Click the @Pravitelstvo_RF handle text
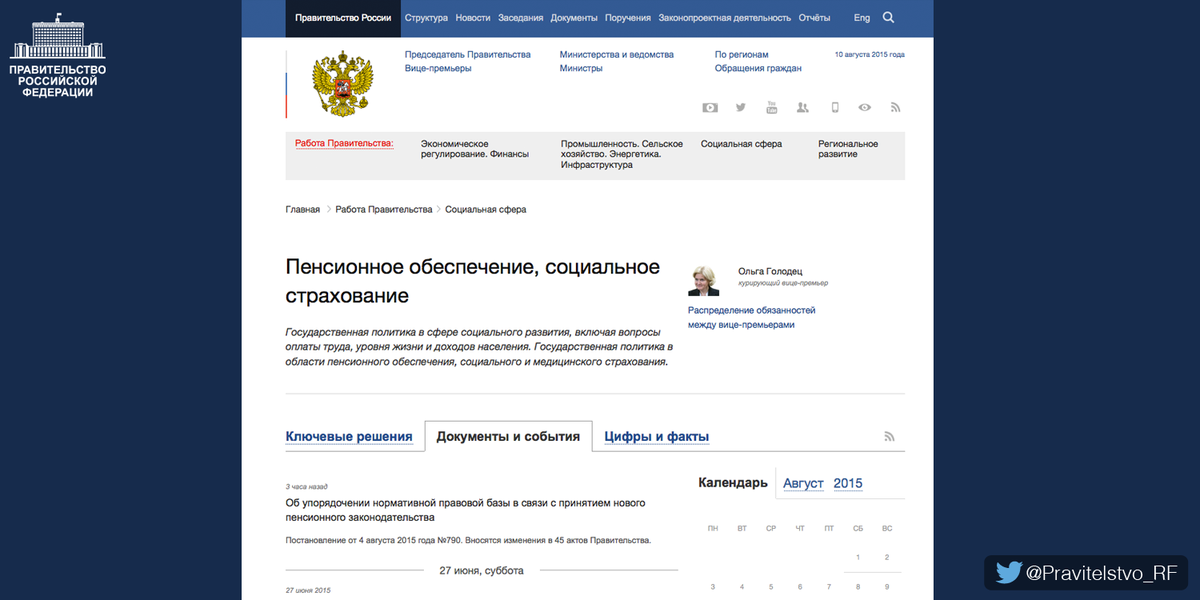The height and width of the screenshot is (600, 1200). 1103,573
